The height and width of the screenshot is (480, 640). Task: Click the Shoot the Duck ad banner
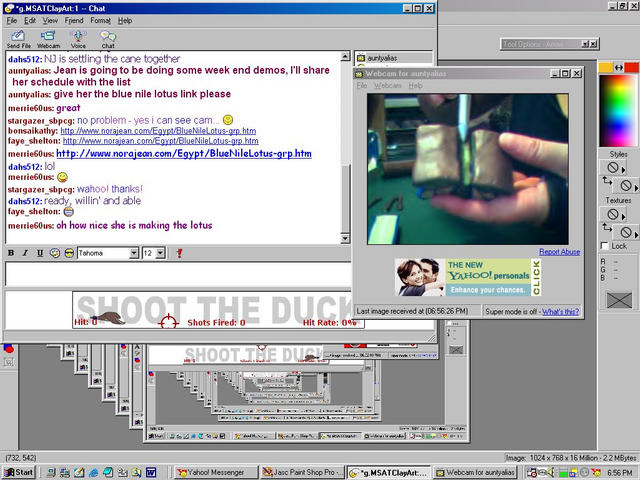pyautogui.click(x=218, y=310)
